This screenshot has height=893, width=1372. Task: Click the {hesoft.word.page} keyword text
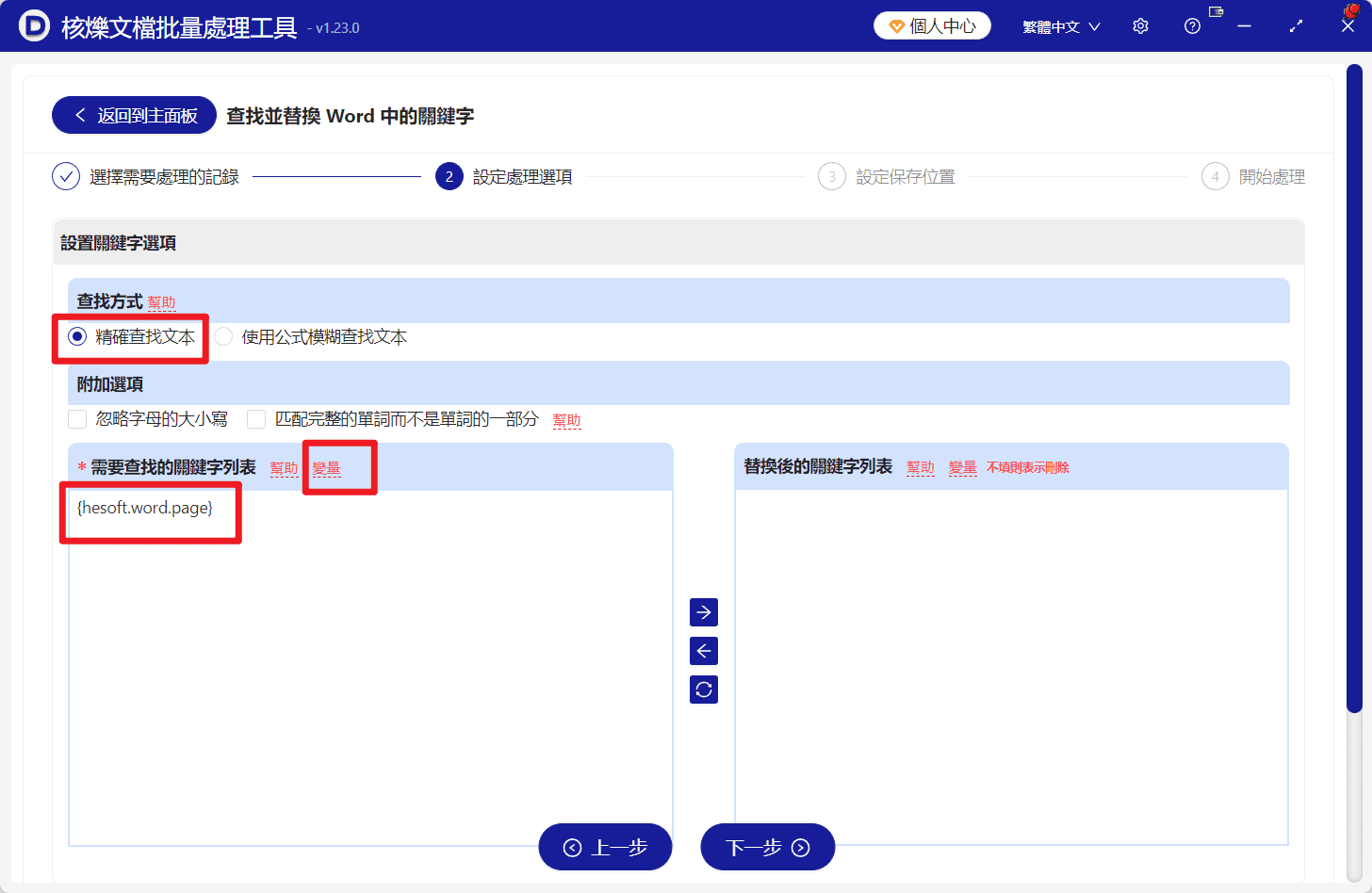(145, 508)
